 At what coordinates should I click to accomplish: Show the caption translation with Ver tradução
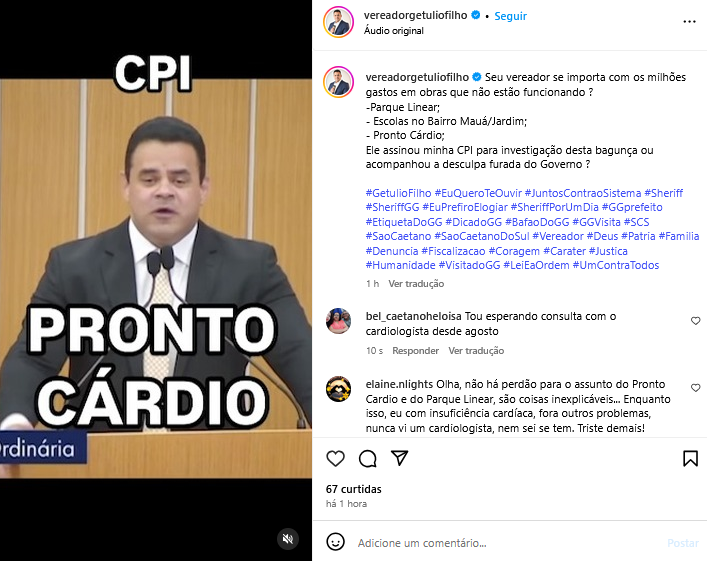click(x=416, y=284)
